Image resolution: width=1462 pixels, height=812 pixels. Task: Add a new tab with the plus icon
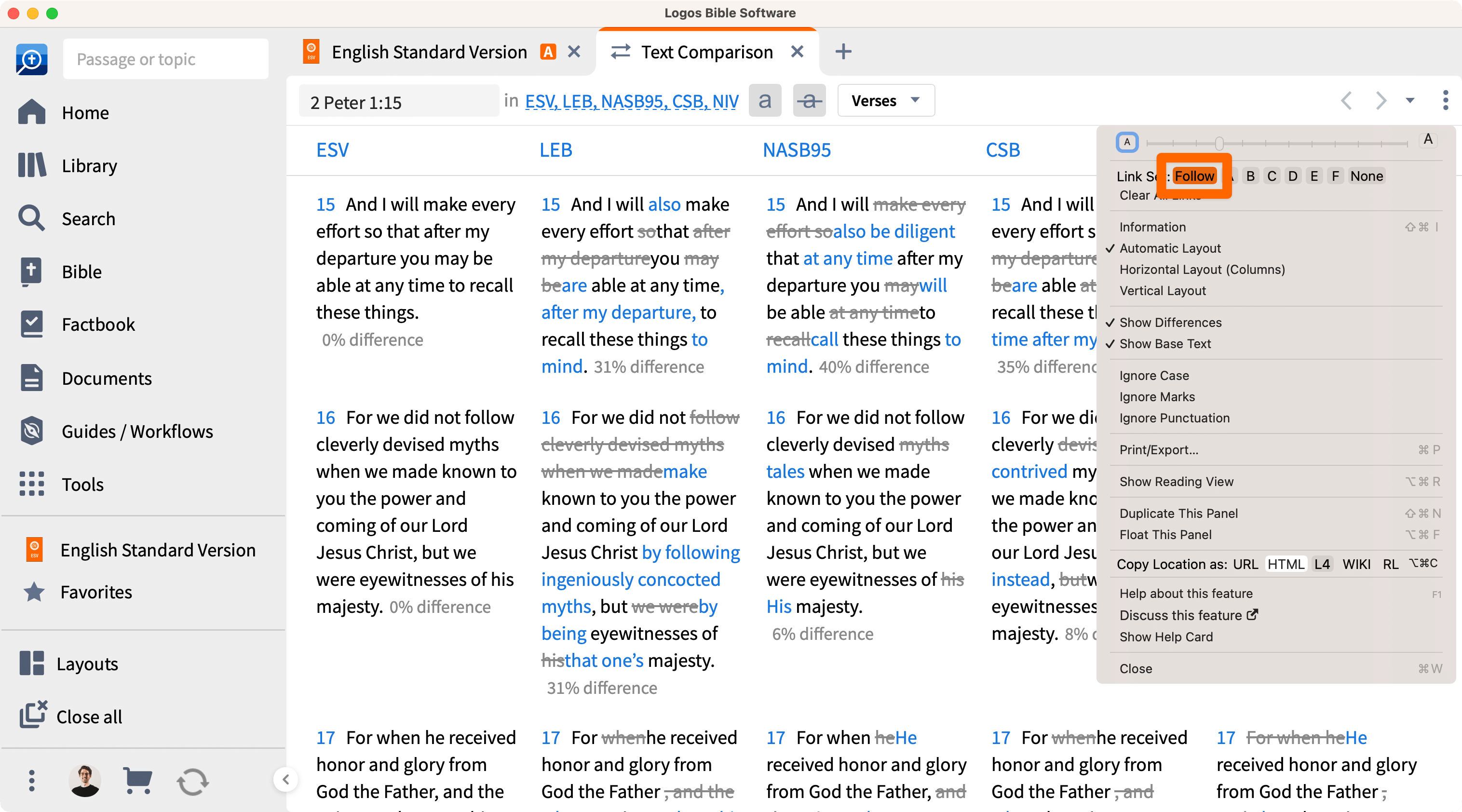(843, 52)
